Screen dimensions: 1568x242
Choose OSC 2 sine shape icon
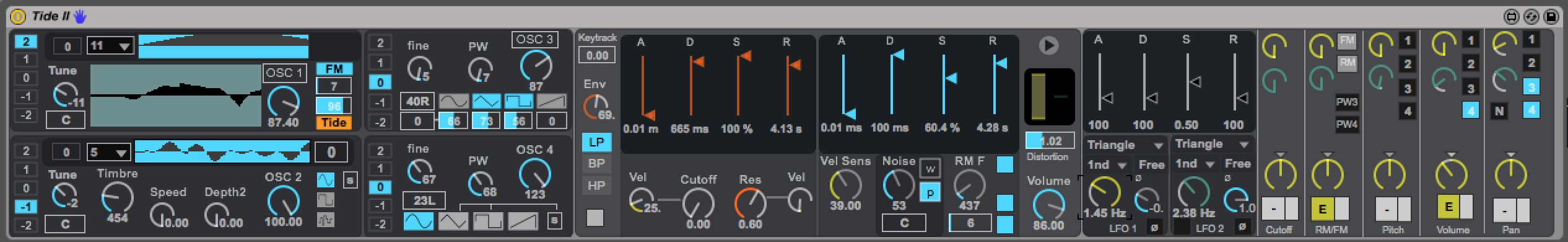326,180
